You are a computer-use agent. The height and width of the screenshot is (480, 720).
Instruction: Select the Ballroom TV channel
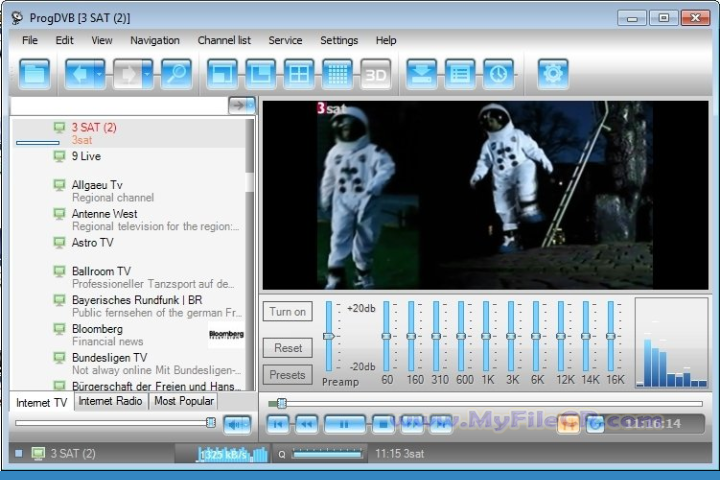pyautogui.click(x=129, y=277)
